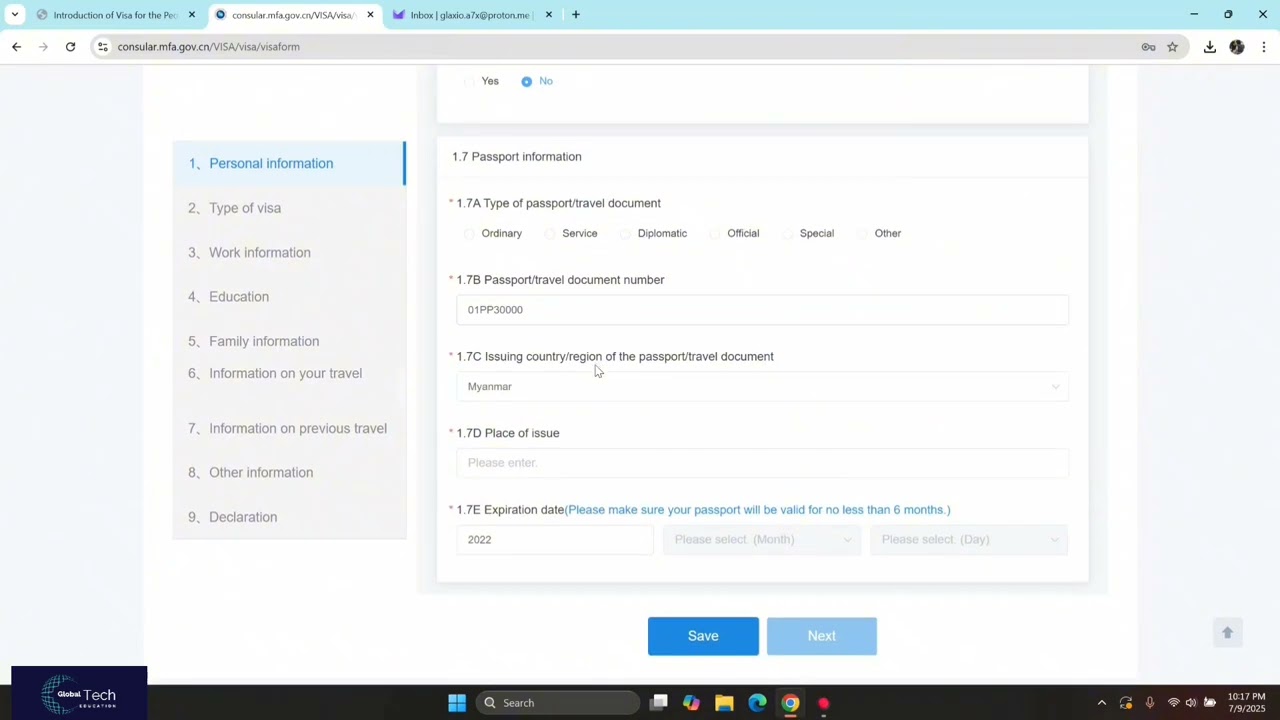Viewport: 1280px width, 720px height.
Task: Open Task View on the taskbar
Action: coord(658,703)
